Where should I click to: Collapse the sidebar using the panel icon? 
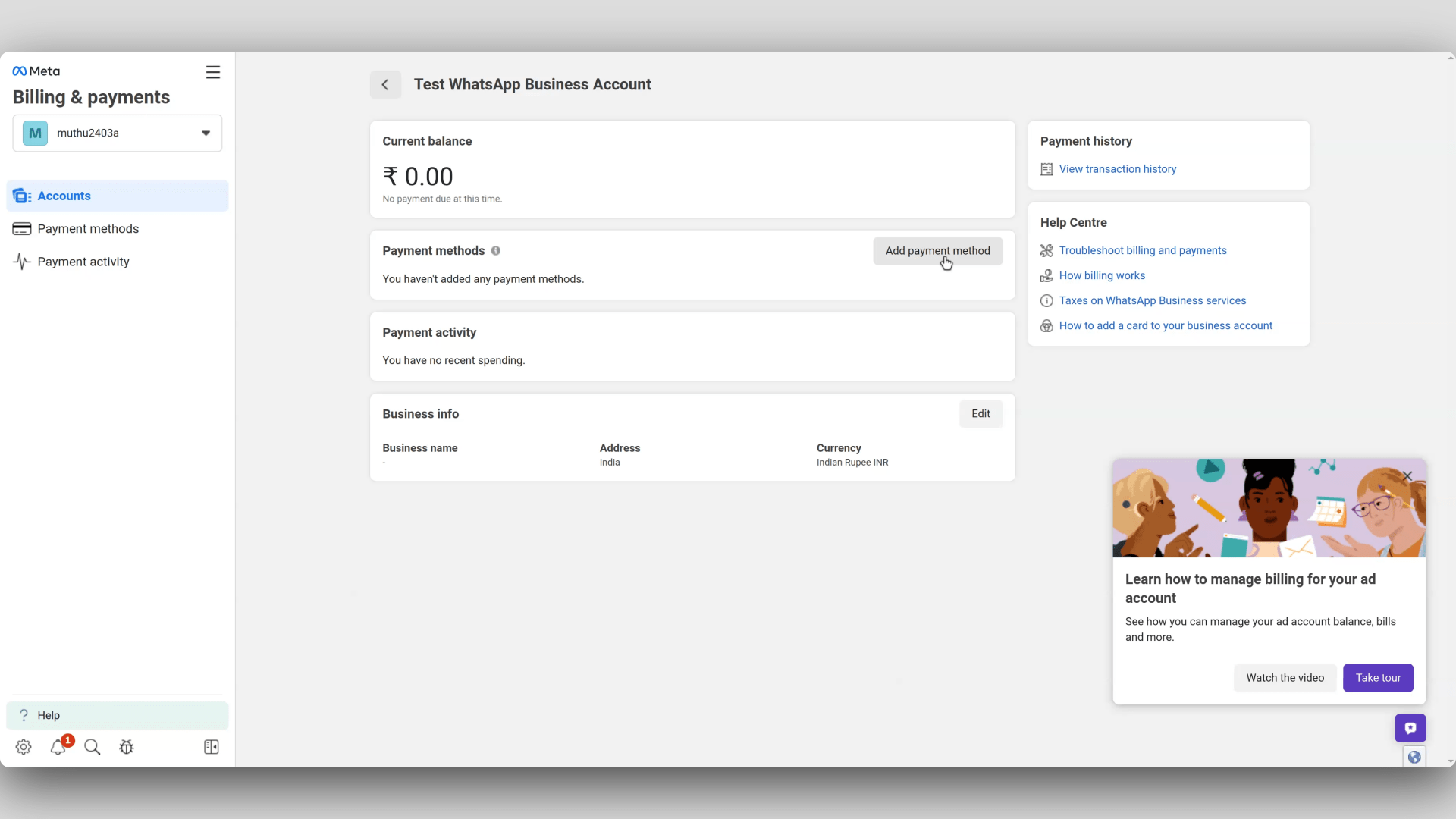pos(211,747)
